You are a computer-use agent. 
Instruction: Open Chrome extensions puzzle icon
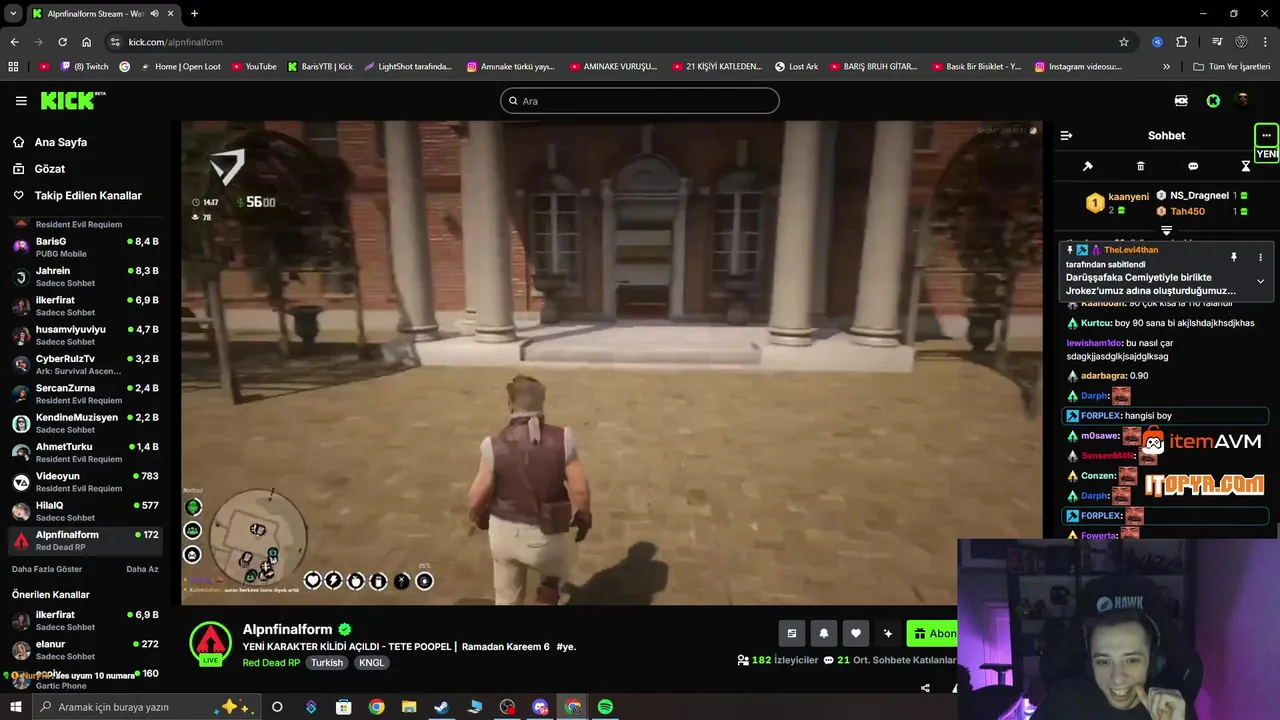[1182, 42]
